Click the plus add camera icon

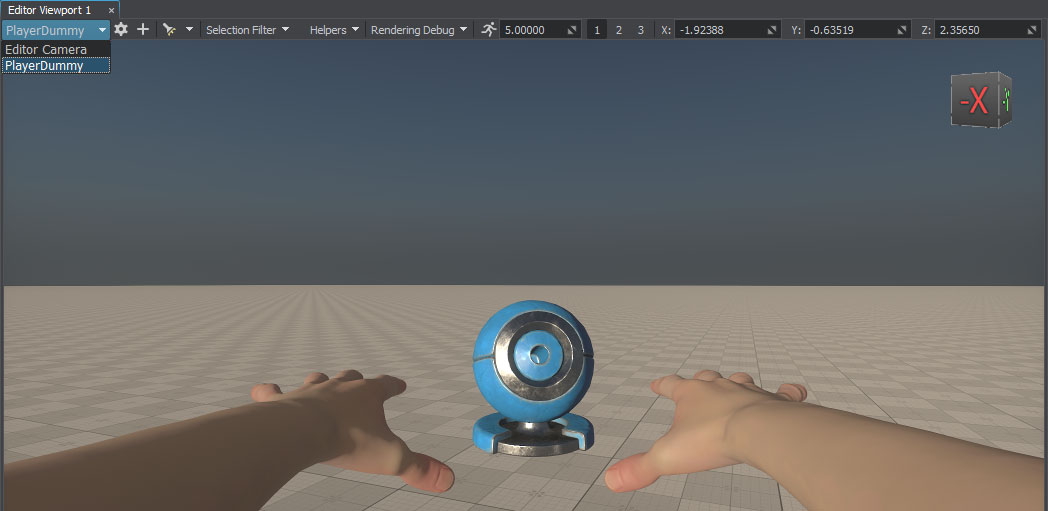click(x=142, y=29)
